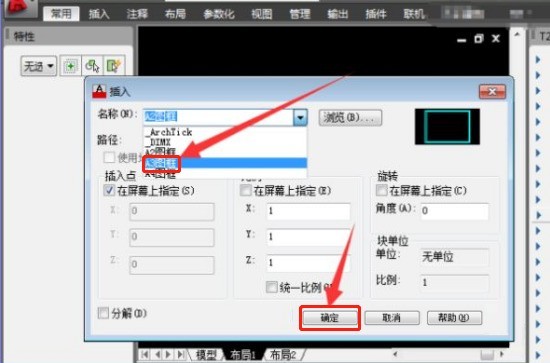The height and width of the screenshot is (363, 550).
Task: Jump to first layout tab arrow
Action: (145, 355)
